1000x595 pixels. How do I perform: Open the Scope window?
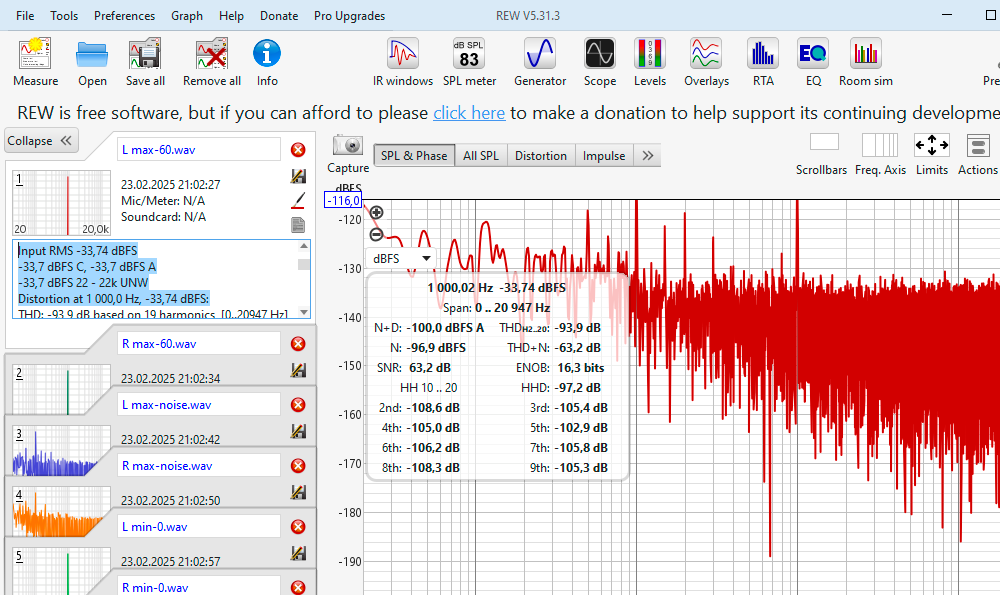[600, 62]
